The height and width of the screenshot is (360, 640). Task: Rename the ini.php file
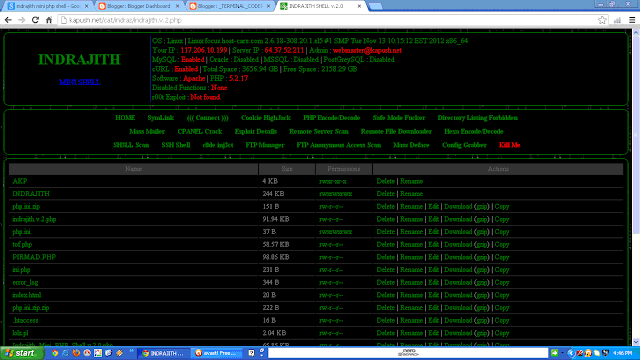tap(411, 270)
